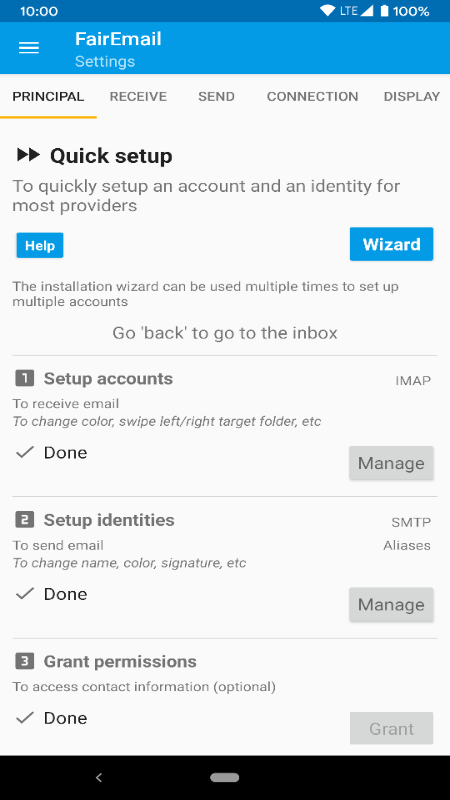
Task: Tap the number 2 step icon
Action: point(24,520)
